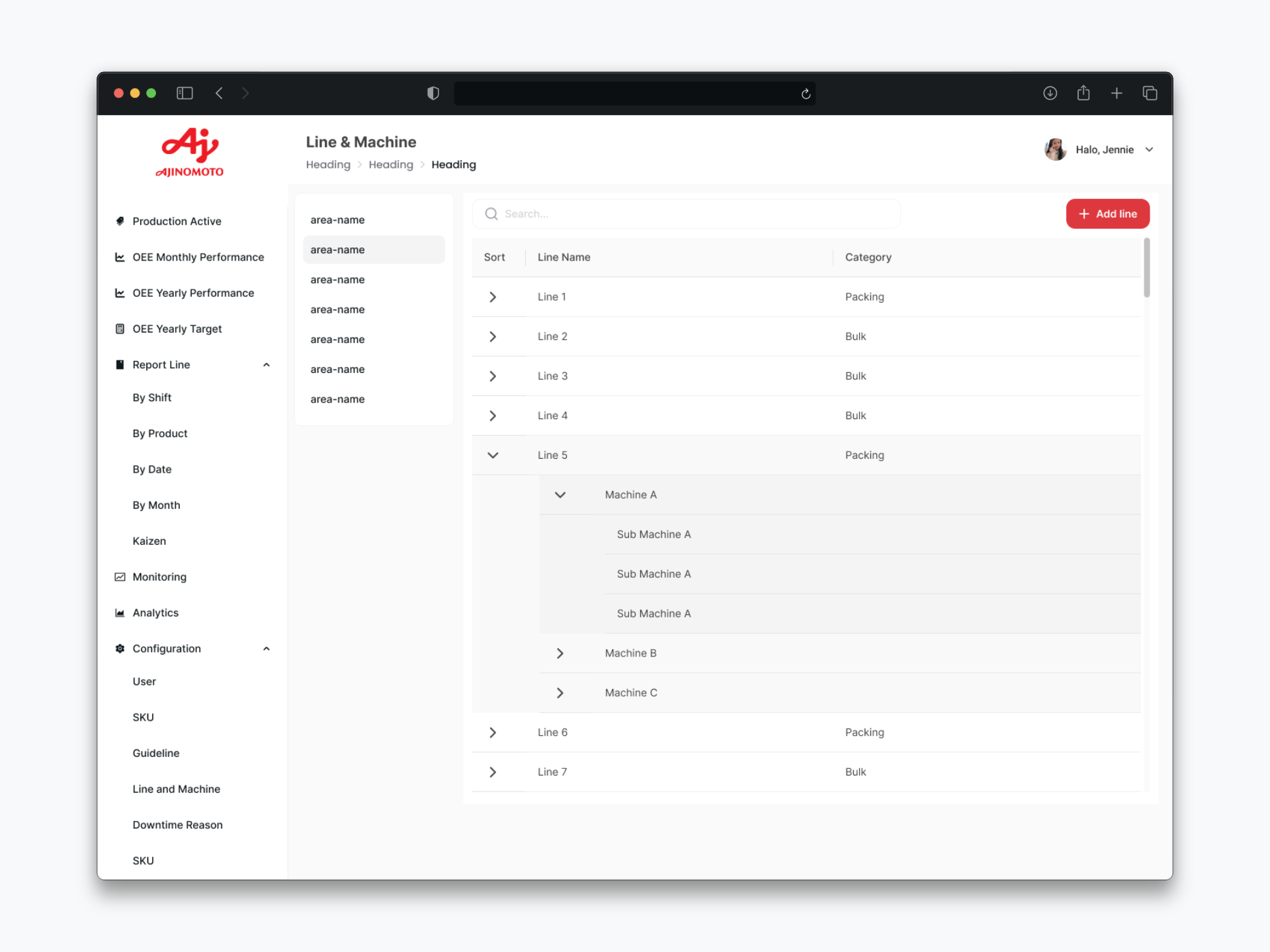Viewport: 1270px width, 952px height.
Task: Open the browser downloads icon
Action: (1050, 93)
